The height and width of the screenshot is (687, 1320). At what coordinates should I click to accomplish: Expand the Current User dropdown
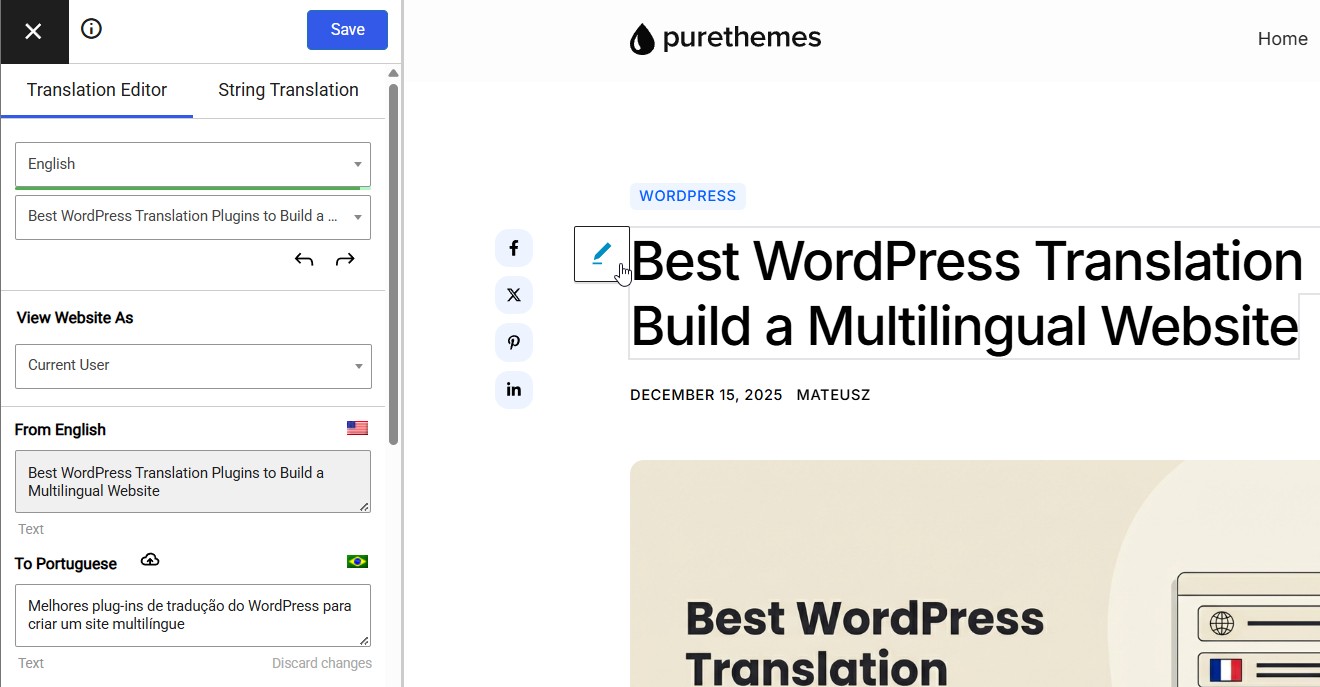coord(193,366)
